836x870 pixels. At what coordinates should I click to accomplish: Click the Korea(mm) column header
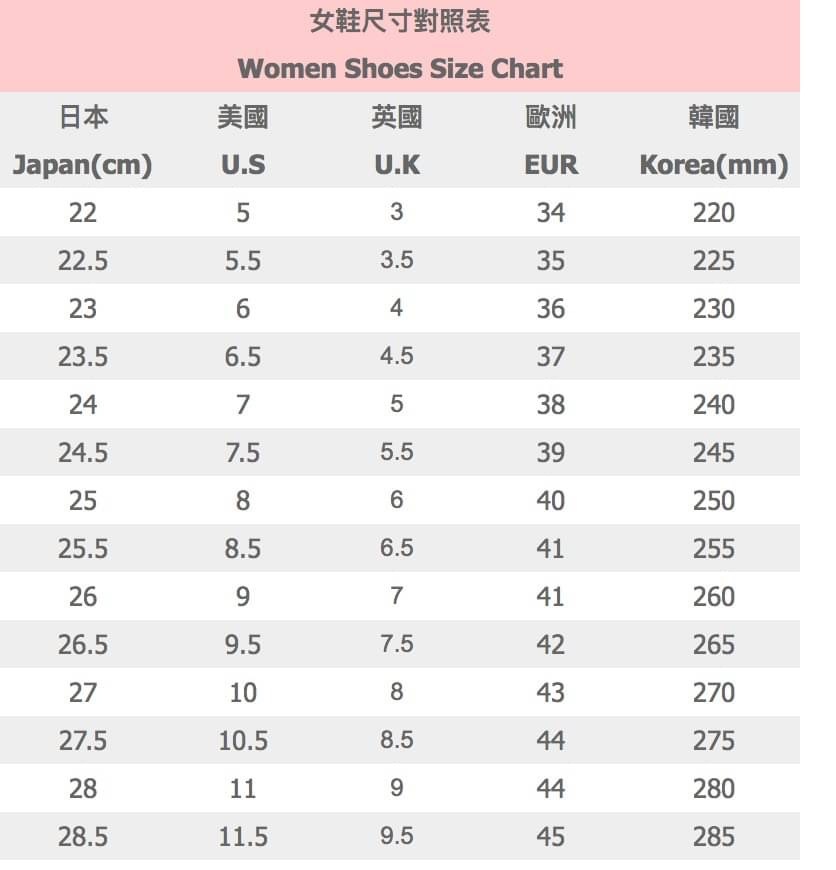[714, 165]
